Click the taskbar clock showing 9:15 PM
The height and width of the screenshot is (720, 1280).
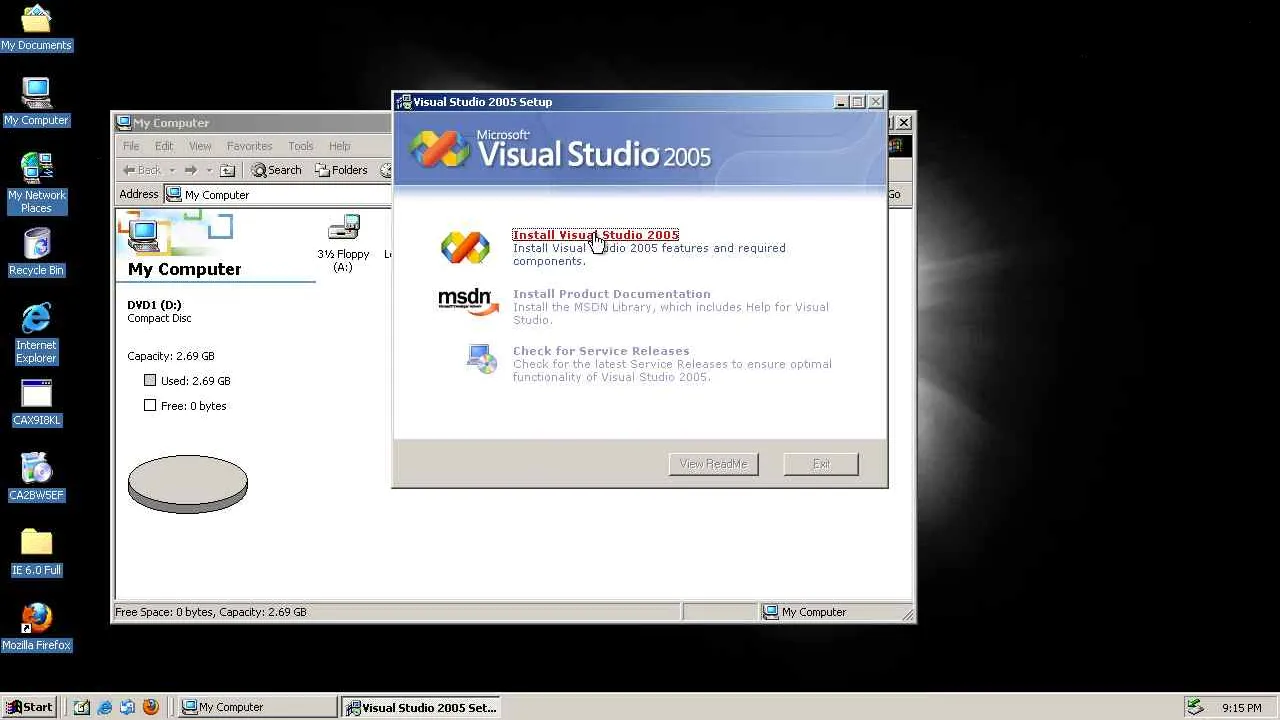[1242, 708]
